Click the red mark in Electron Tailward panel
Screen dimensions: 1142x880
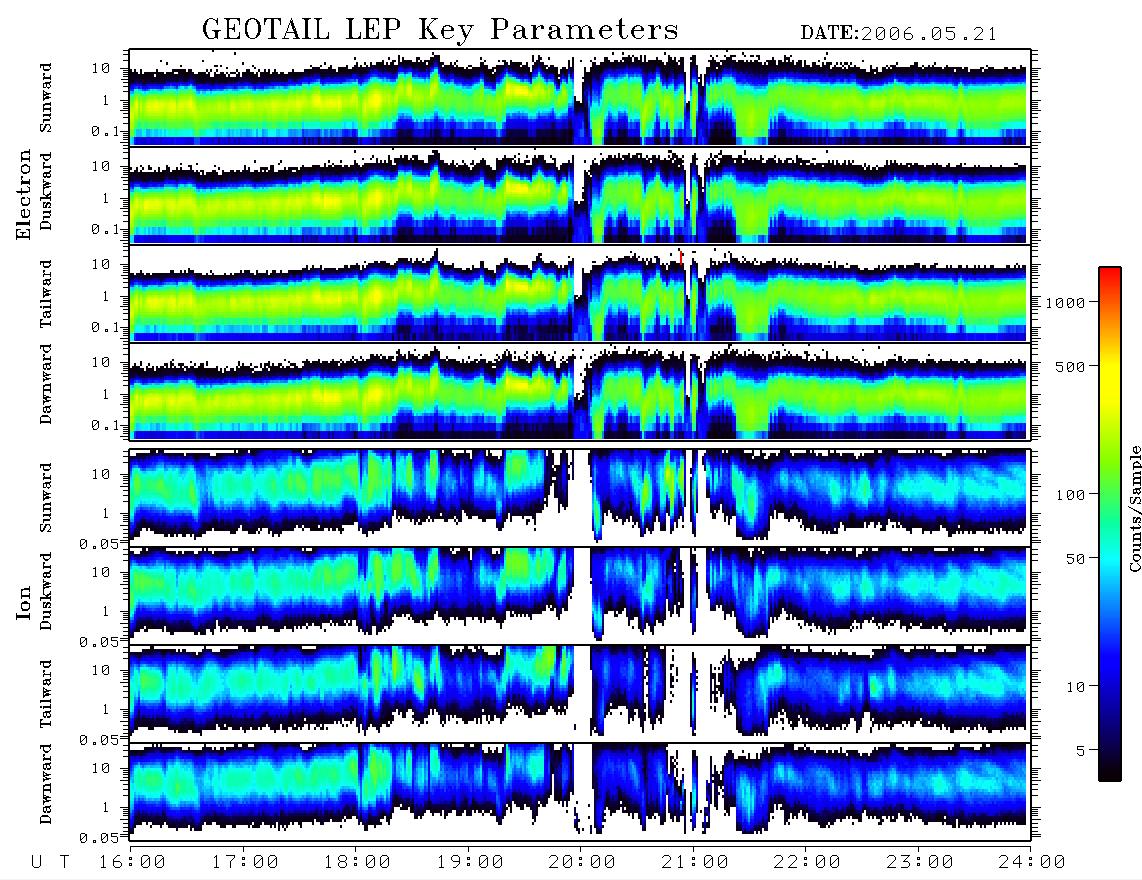tap(680, 257)
